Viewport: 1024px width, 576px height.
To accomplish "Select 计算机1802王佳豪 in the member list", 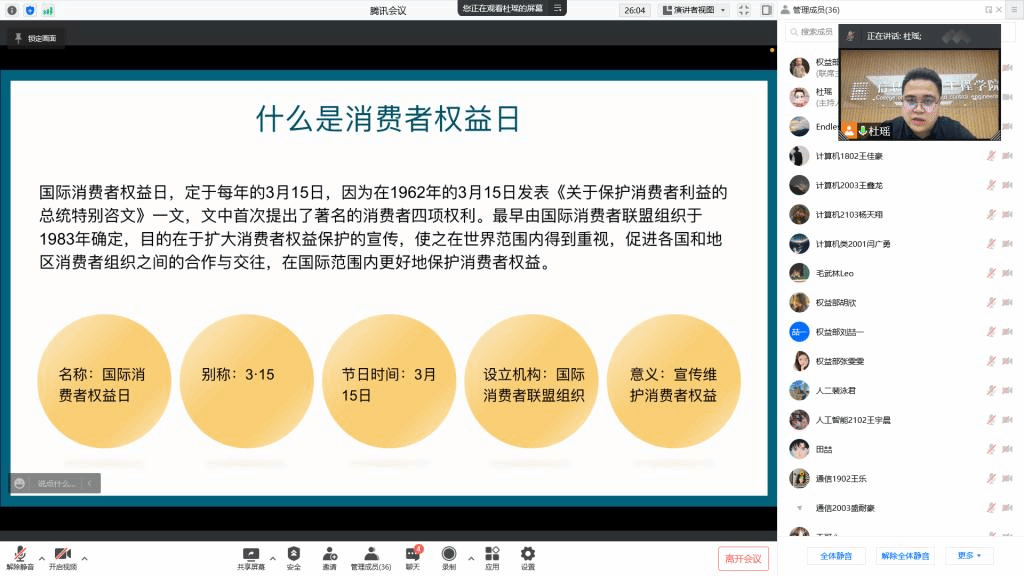I will (849, 156).
